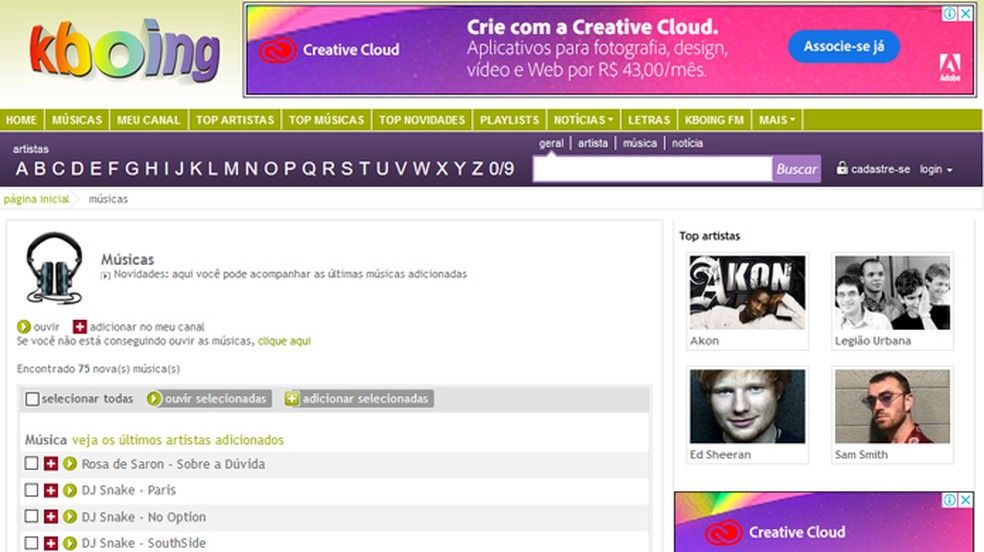The width and height of the screenshot is (984, 552).
Task: Click inside the search text field
Action: [x=652, y=169]
